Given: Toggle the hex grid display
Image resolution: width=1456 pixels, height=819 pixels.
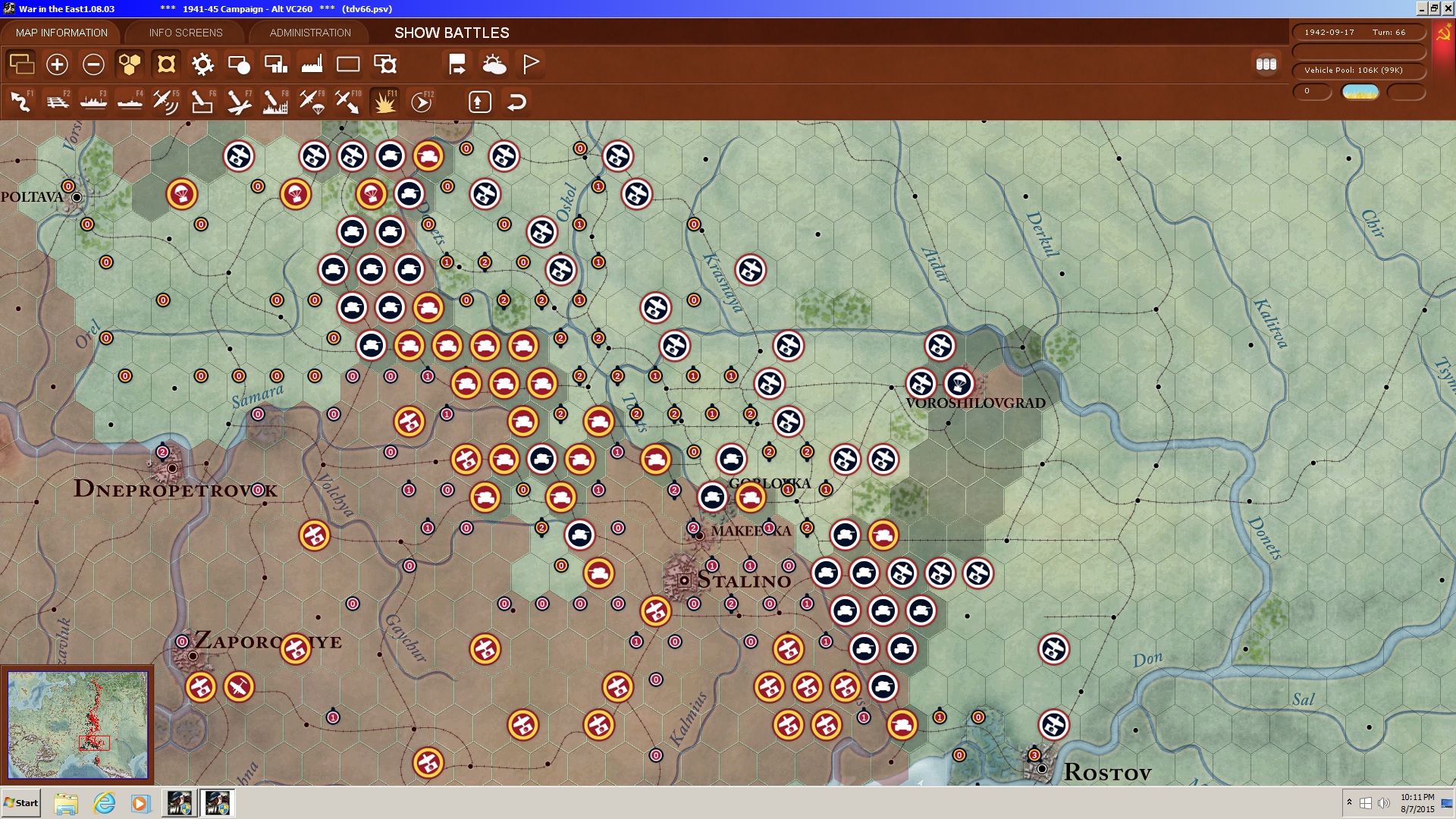Looking at the screenshot, I should [x=130, y=64].
